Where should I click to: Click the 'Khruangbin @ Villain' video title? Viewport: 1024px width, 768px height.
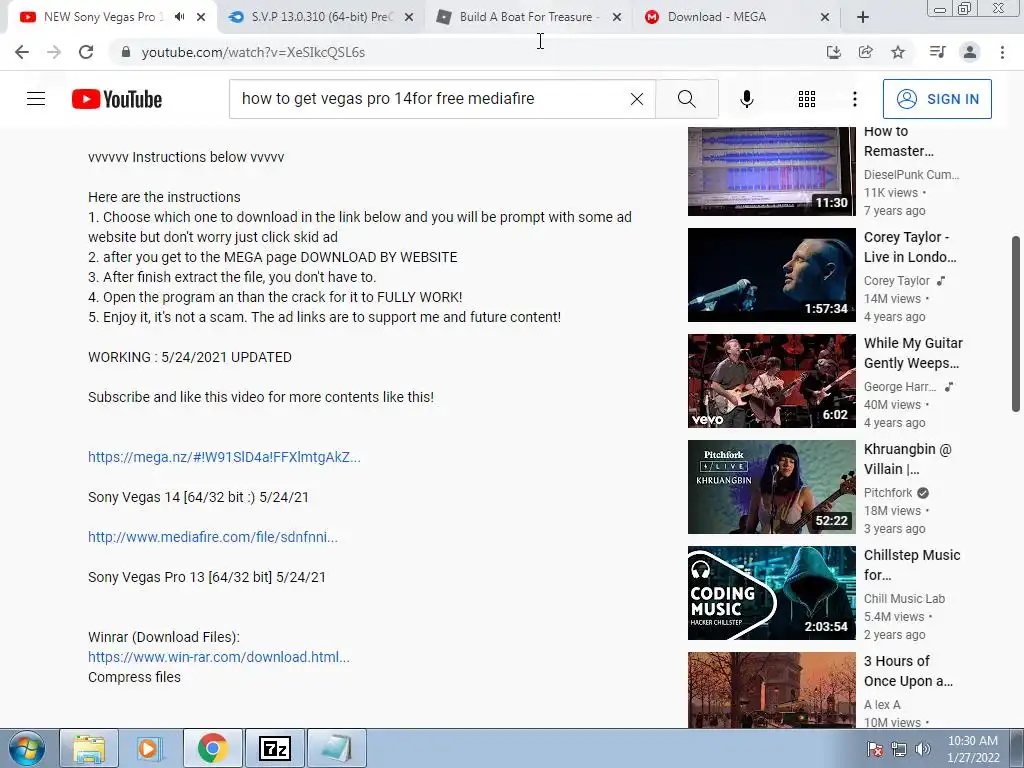click(x=908, y=459)
